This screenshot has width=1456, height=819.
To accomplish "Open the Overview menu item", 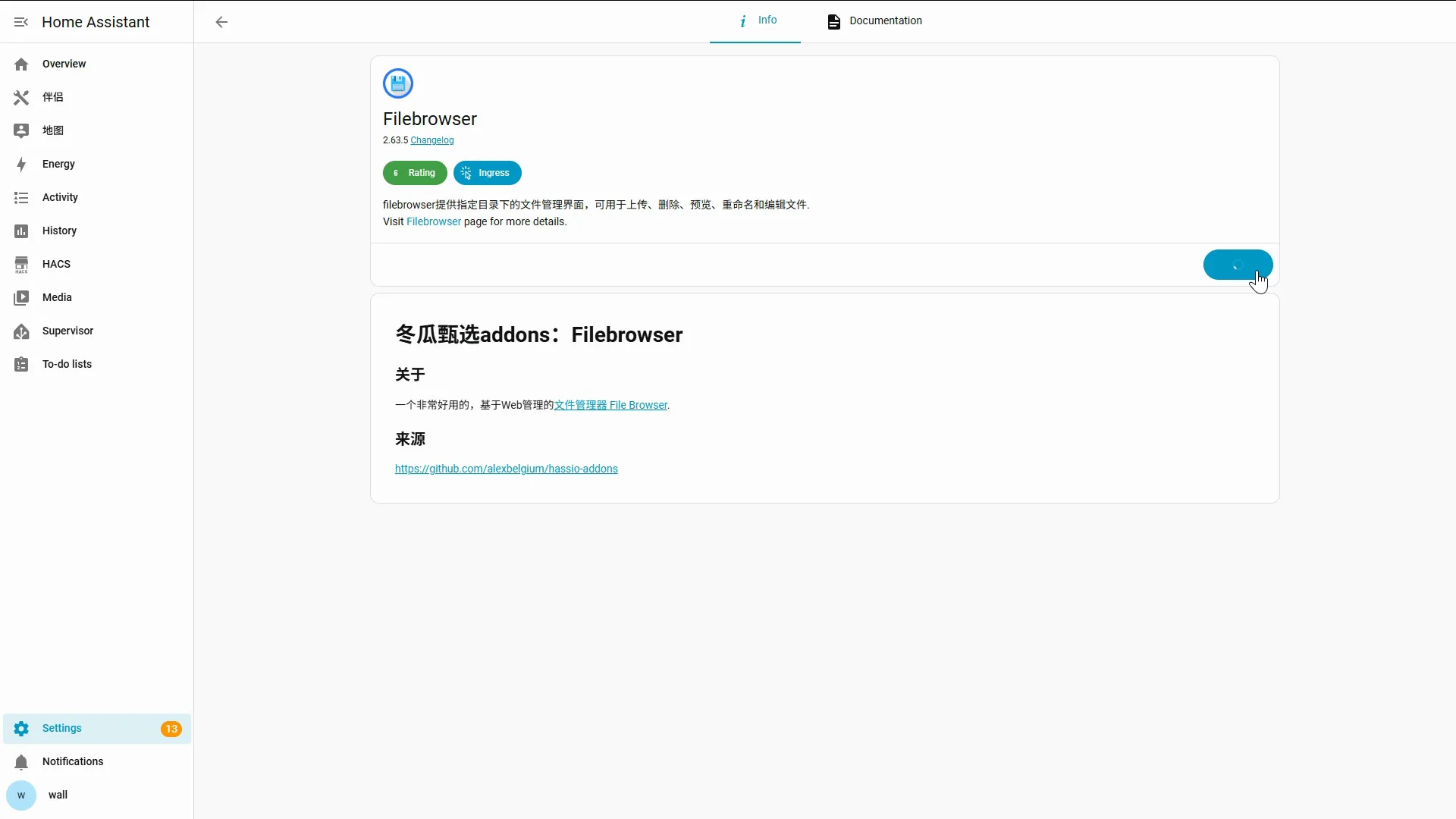I will pos(97,64).
